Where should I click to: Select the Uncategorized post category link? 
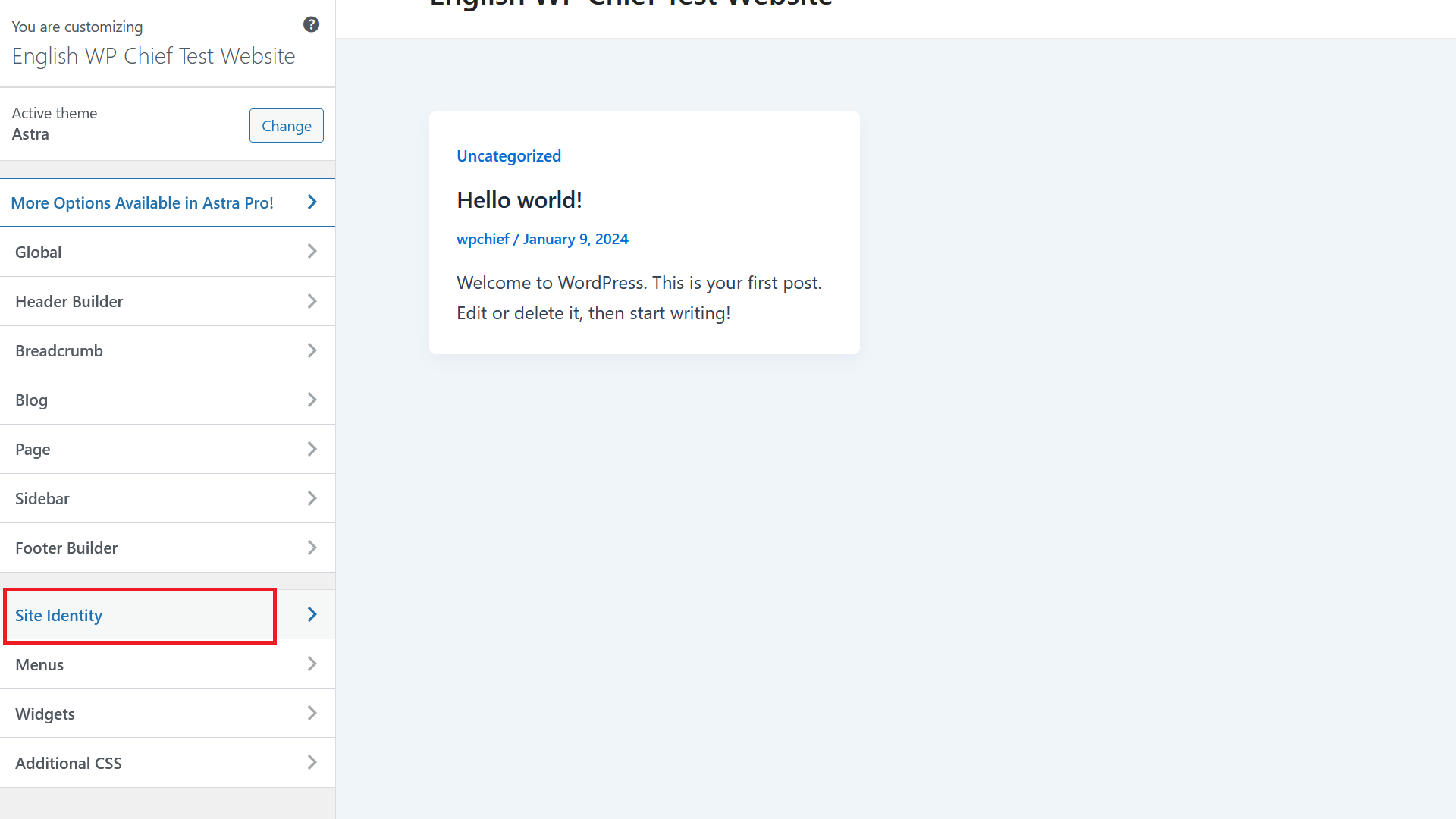coord(508,155)
